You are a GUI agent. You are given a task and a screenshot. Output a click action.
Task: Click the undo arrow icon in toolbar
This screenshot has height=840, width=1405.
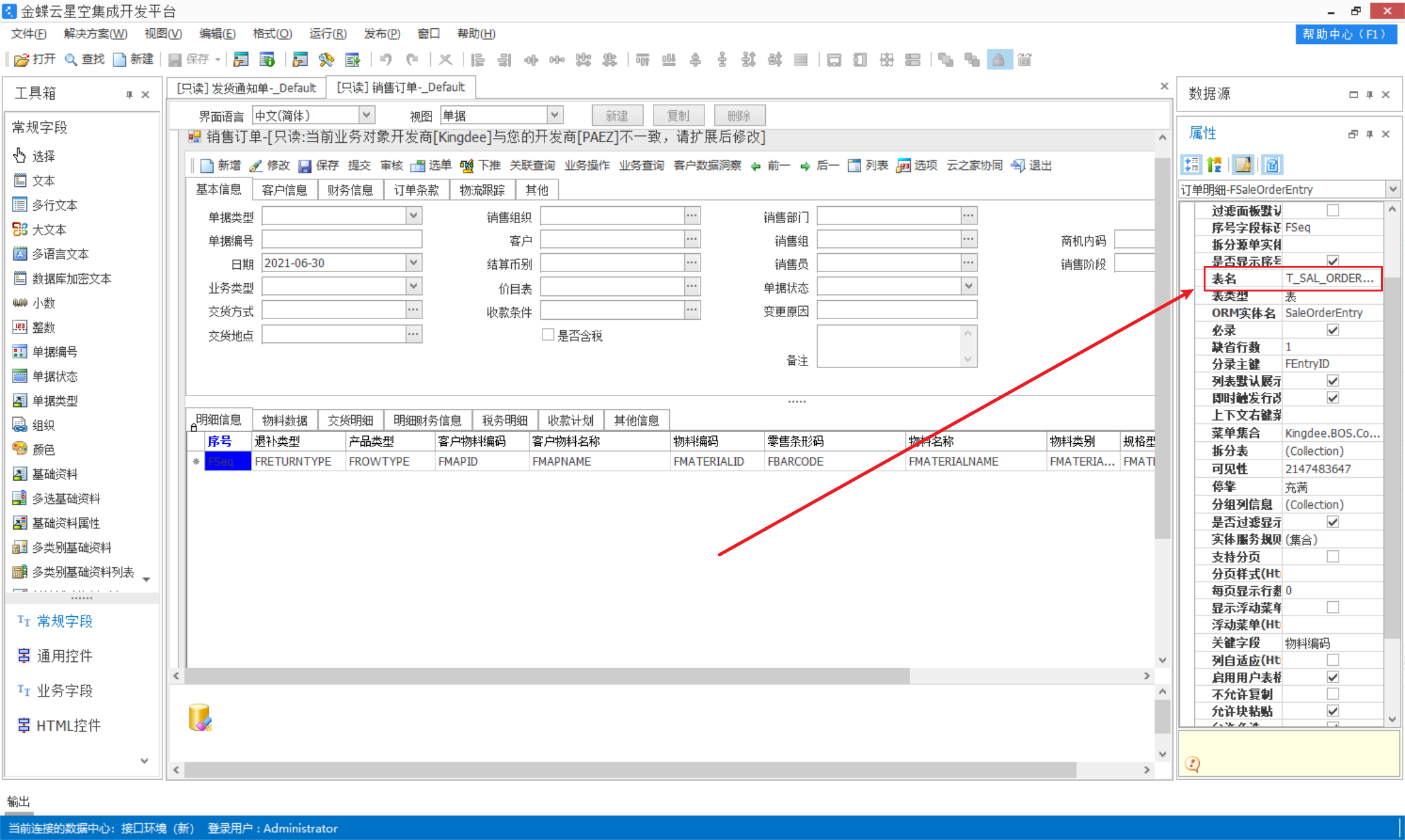pos(386,60)
